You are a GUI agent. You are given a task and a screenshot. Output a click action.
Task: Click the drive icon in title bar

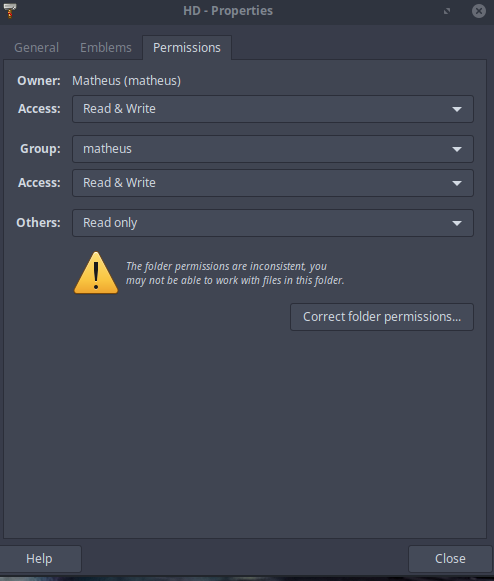(10, 10)
